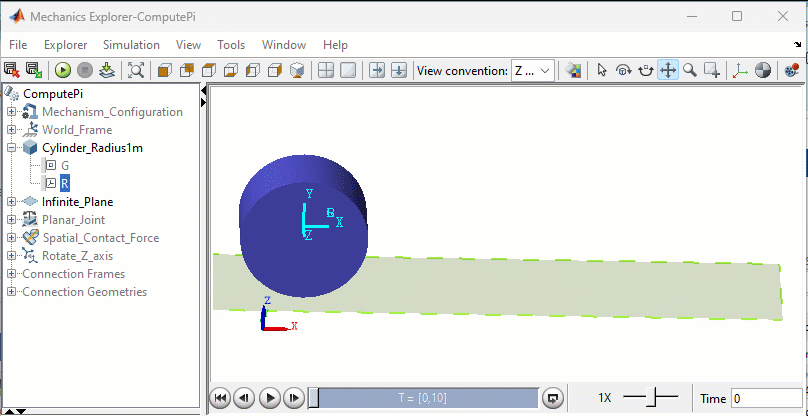808x416 pixels.
Task: Select the Zoom magnifier tool
Action: 690,70
